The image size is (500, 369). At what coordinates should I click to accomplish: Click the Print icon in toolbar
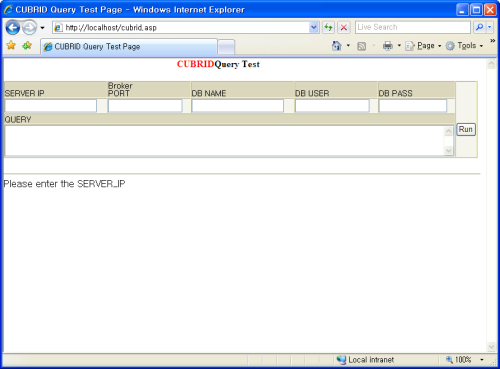coord(387,46)
